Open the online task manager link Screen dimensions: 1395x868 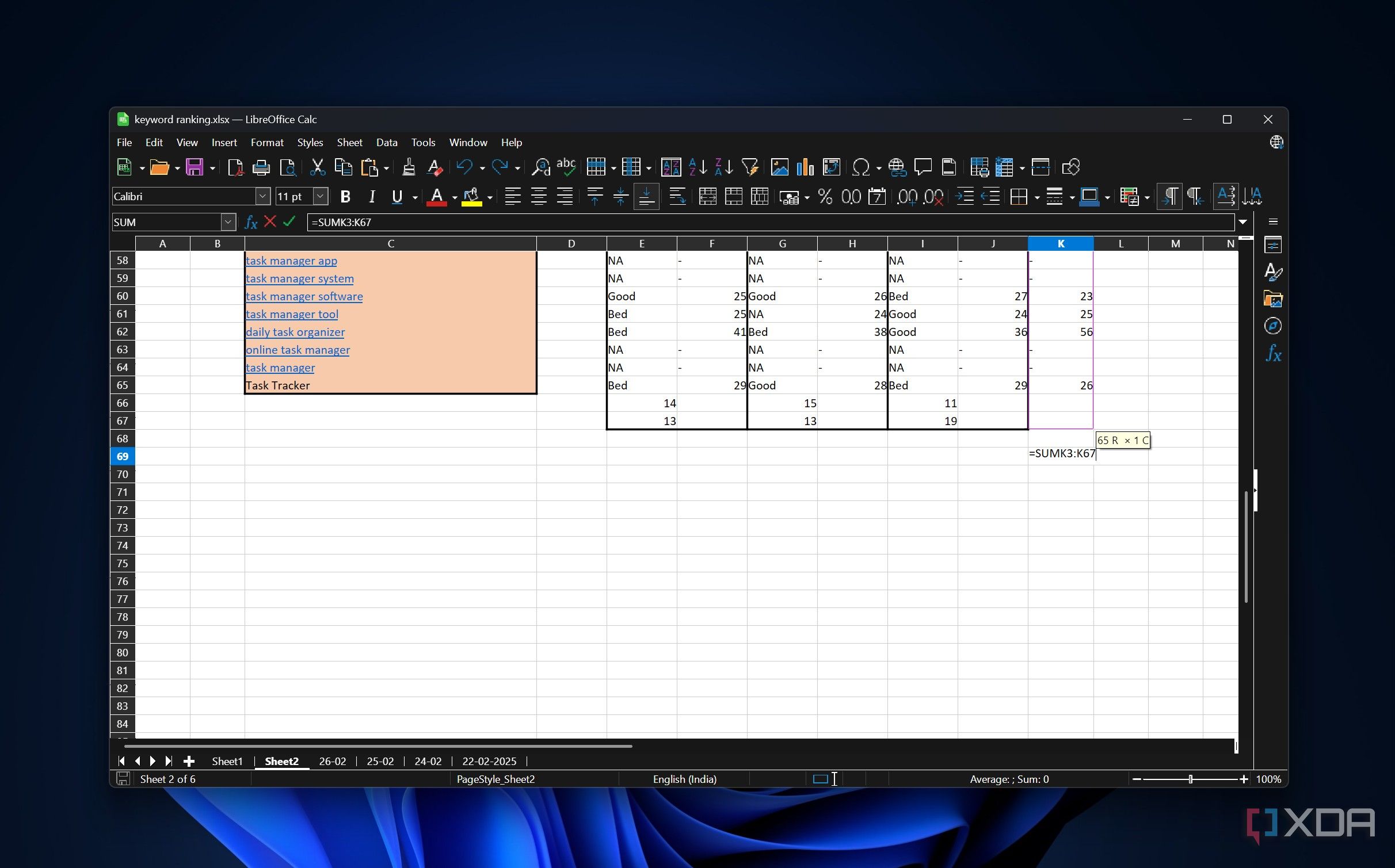(298, 350)
